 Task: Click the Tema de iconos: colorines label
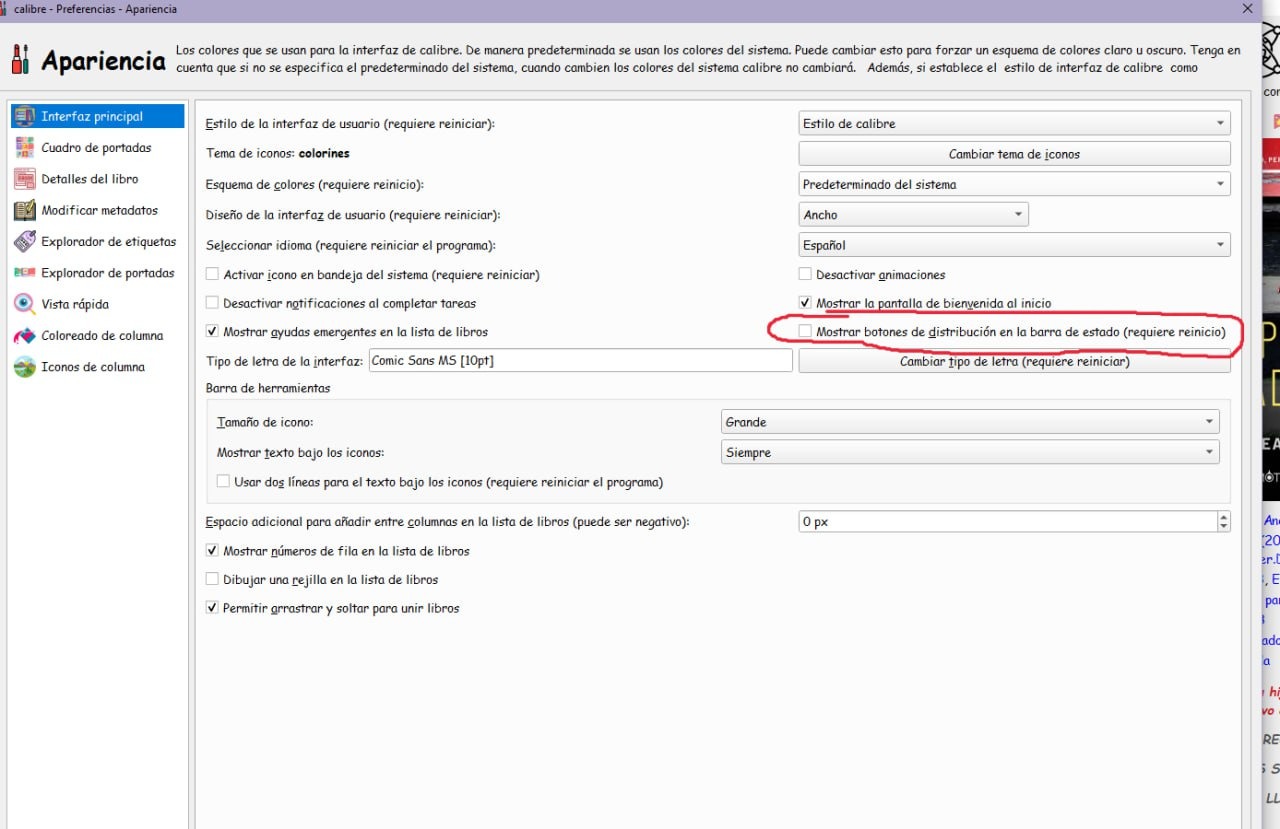pos(277,154)
